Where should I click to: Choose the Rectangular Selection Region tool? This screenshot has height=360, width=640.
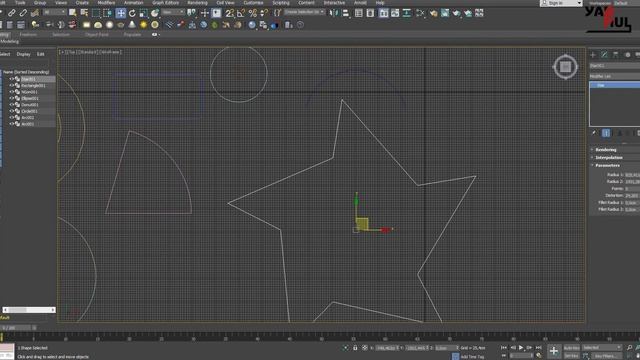click(96, 13)
